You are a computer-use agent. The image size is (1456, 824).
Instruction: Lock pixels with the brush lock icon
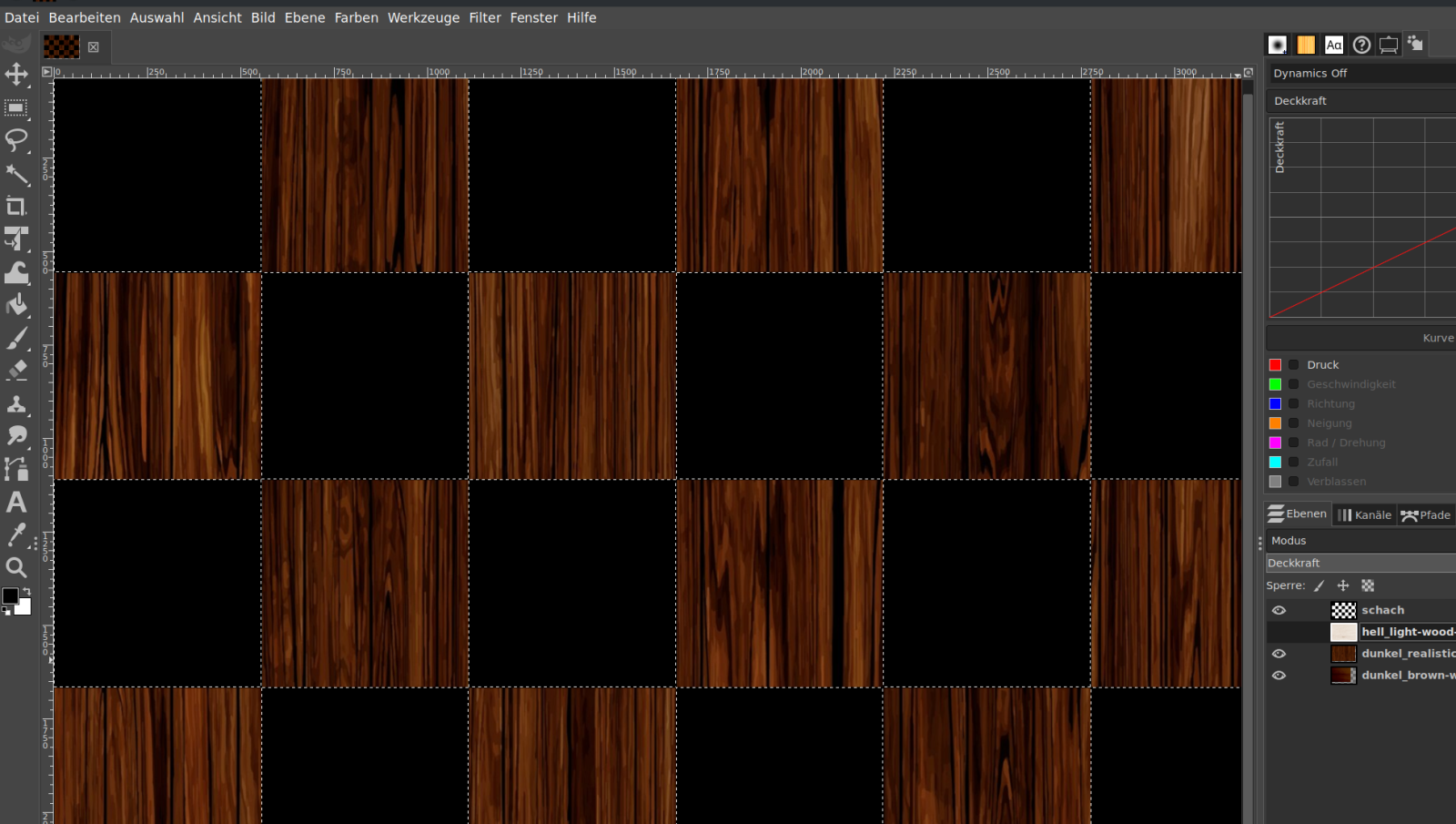point(1319,586)
